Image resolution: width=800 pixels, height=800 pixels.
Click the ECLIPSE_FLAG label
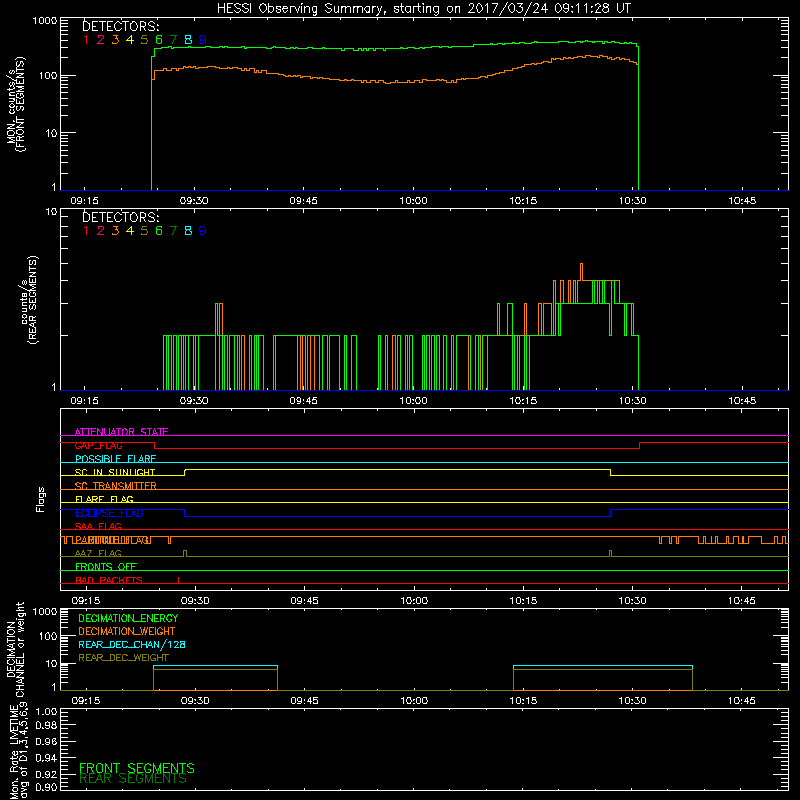[x=109, y=513]
